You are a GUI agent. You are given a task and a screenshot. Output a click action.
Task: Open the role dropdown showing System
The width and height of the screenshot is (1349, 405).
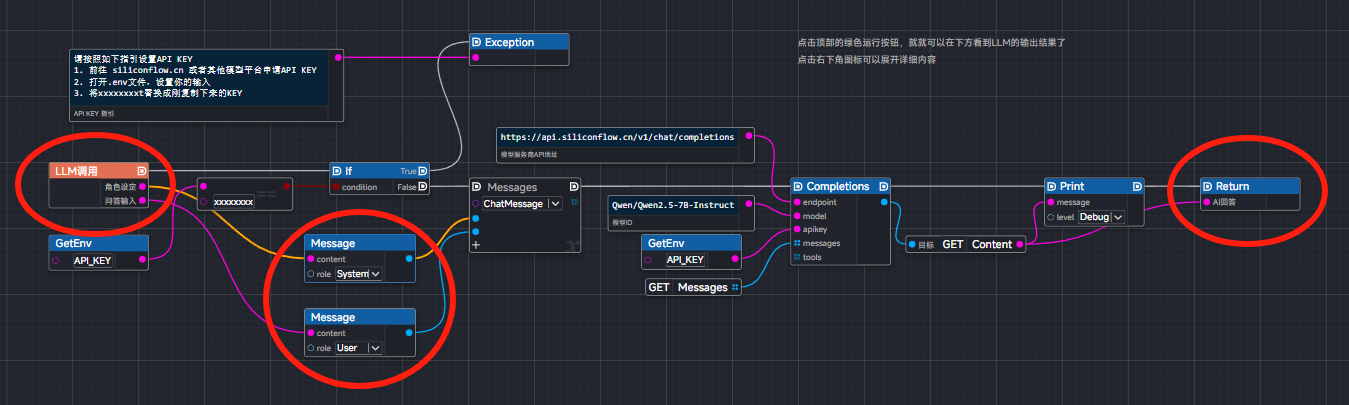pyautogui.click(x=375, y=274)
